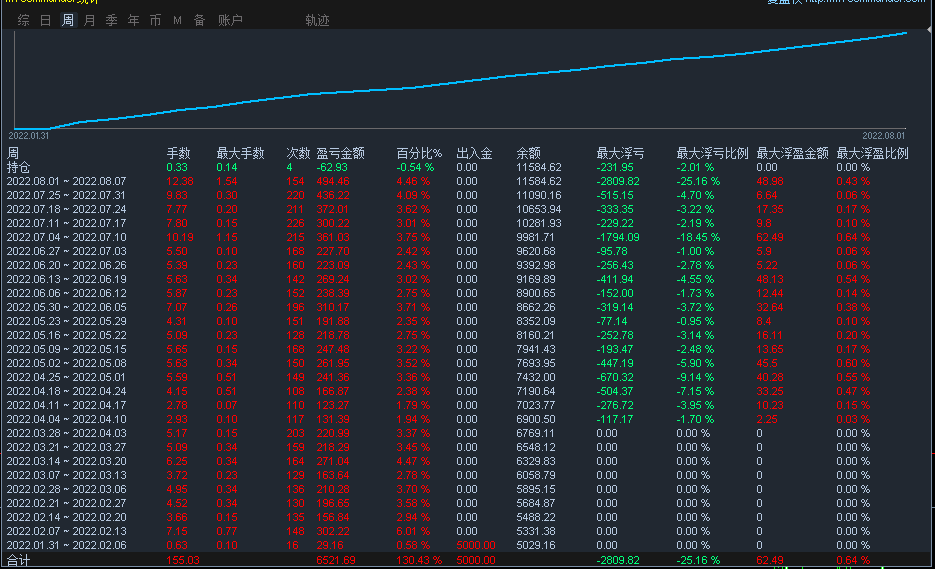
Task: Click total profit value 6521.69
Action: (x=336, y=560)
